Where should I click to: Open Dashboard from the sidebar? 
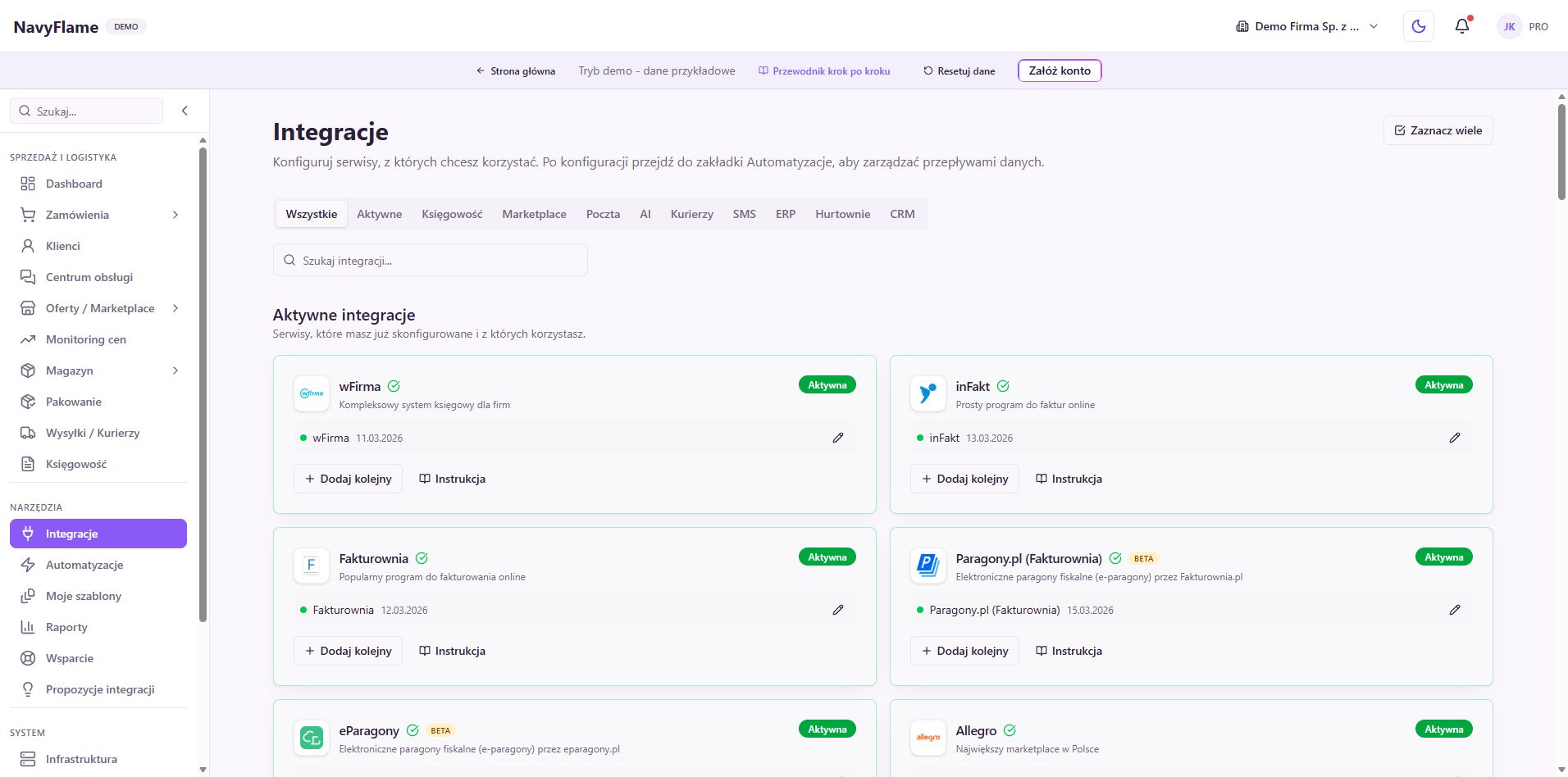click(x=98, y=184)
